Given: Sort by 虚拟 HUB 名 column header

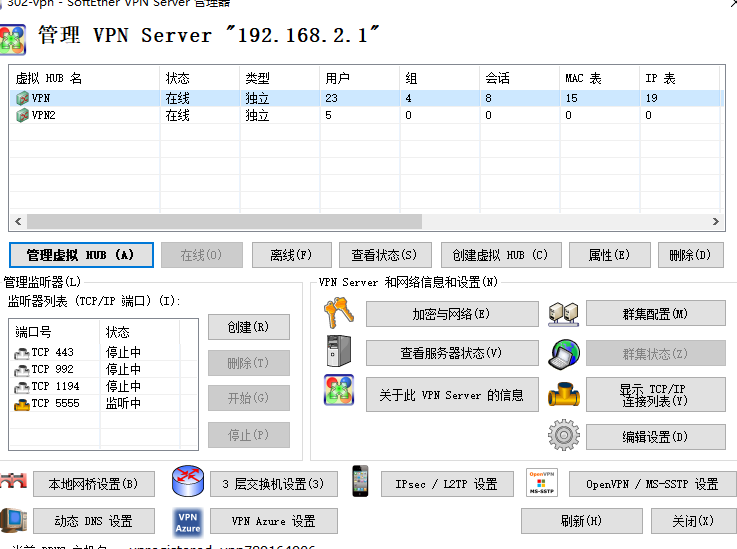Looking at the screenshot, I should click(x=85, y=78).
